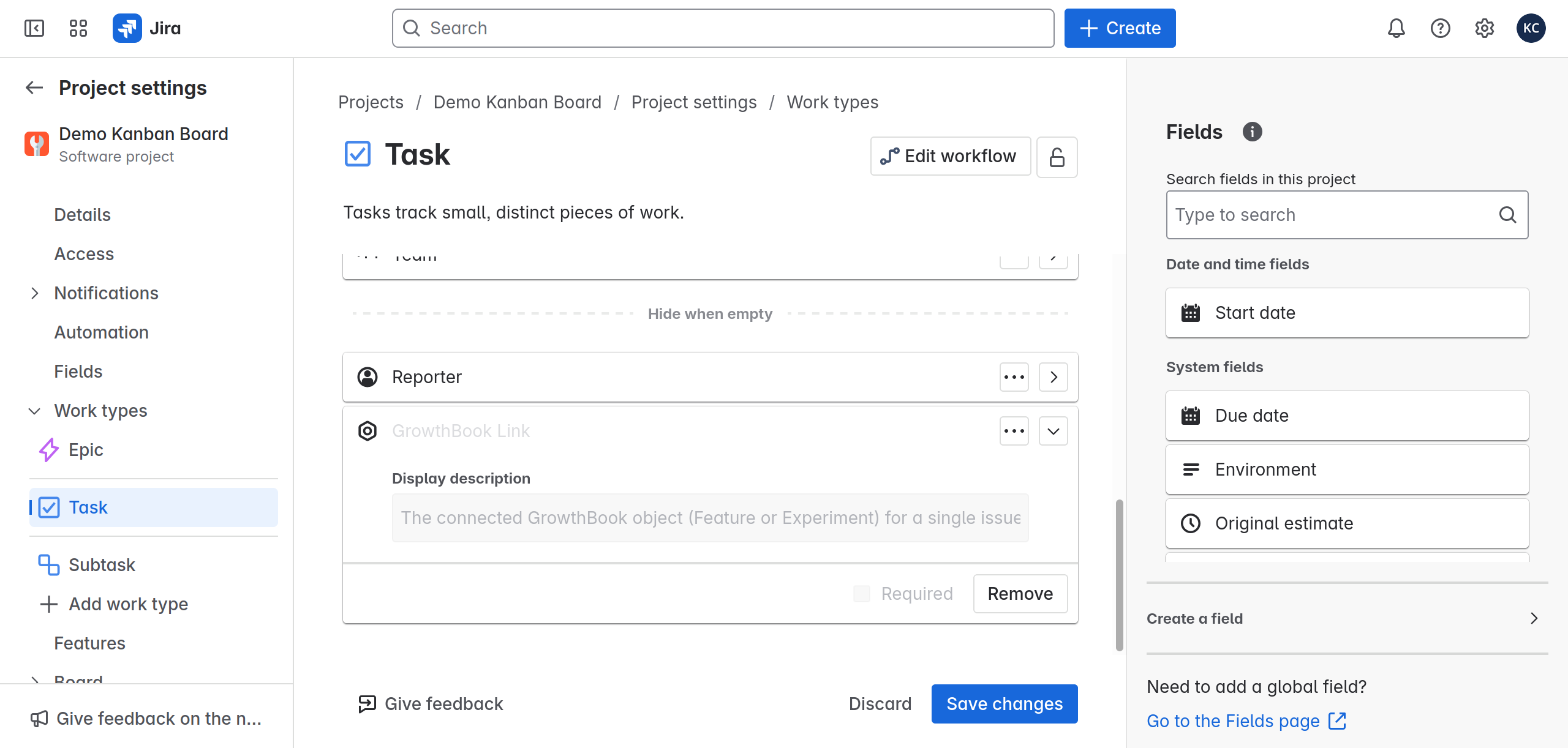Click the Reporter person icon
Image resolution: width=1568 pixels, height=748 pixels.
[x=367, y=377]
